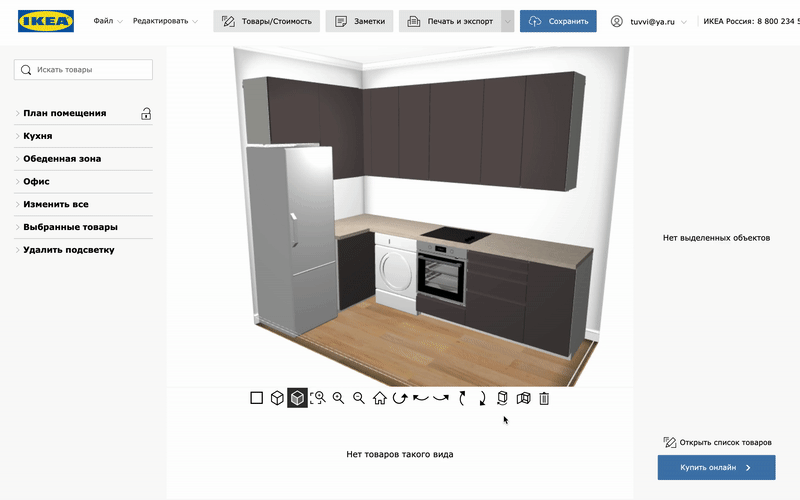The height and width of the screenshot is (500, 800).
Task: Select the shaded 3D cube view
Action: [x=297, y=398]
